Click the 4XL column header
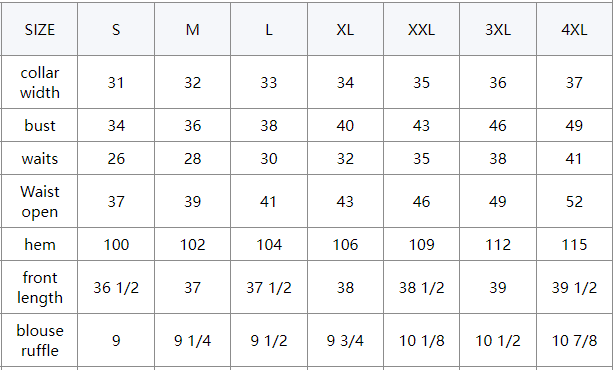The image size is (615, 370). 574,29
